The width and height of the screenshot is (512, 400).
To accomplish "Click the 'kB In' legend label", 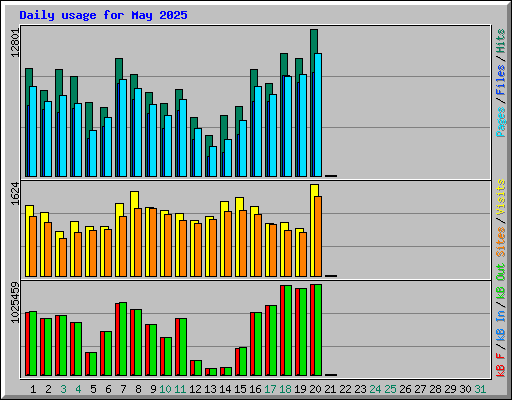I will pyautogui.click(x=501, y=326).
